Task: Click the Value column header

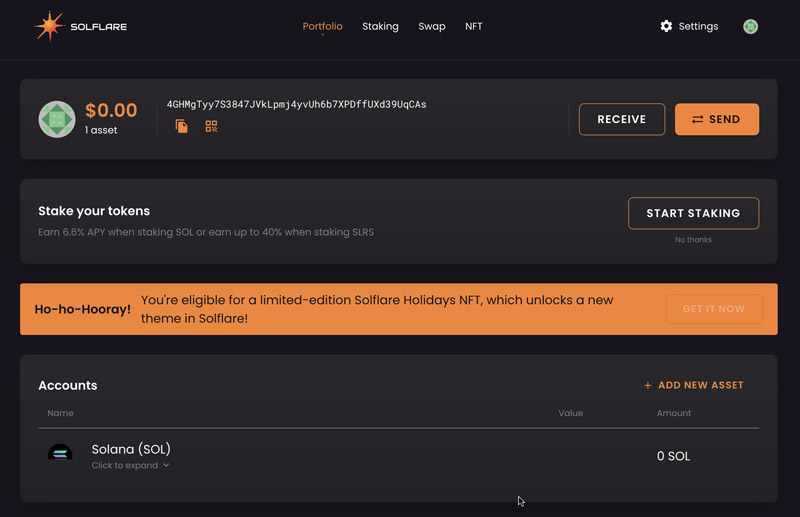Action: [x=570, y=413]
